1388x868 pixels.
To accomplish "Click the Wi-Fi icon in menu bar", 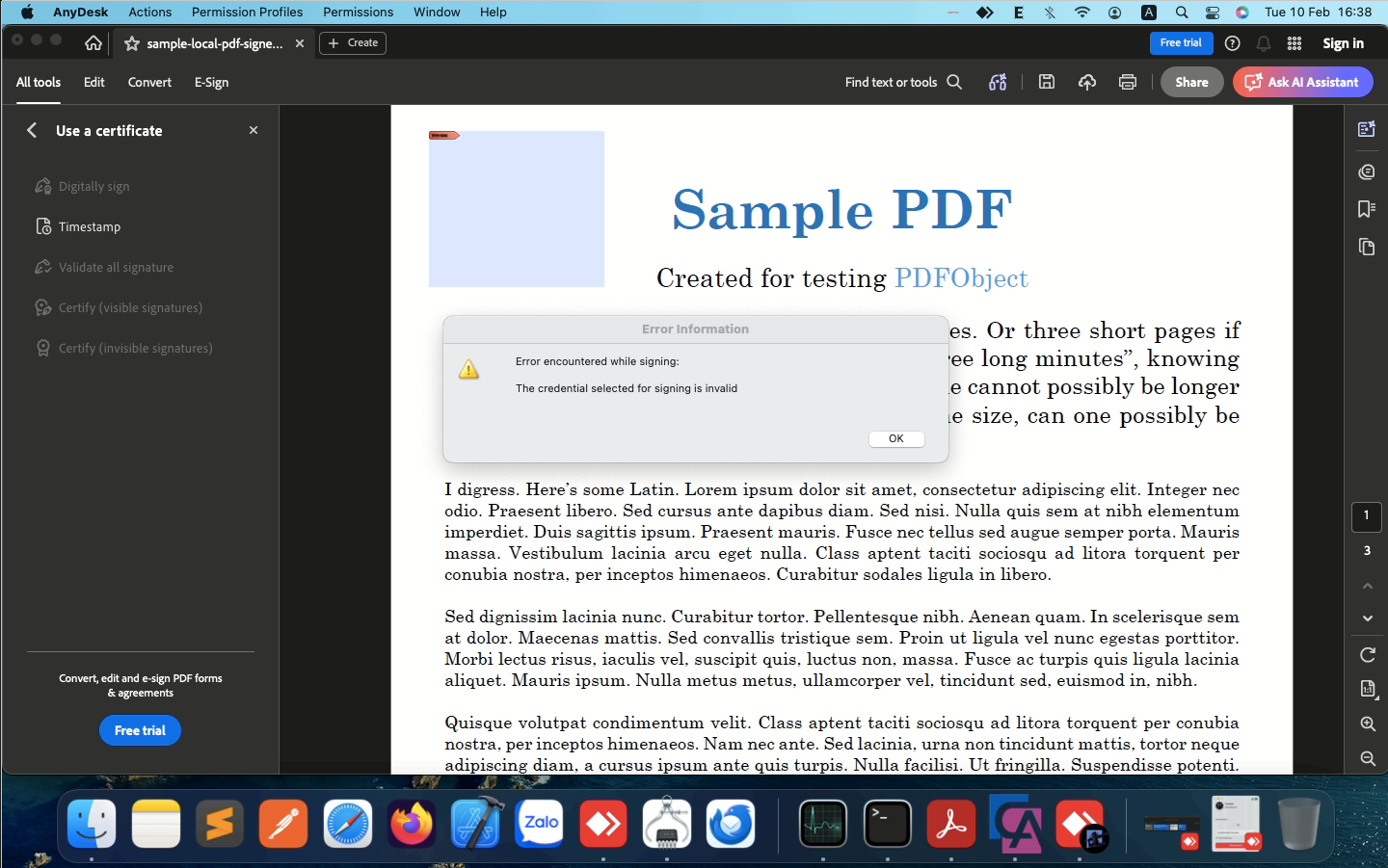I will coord(1081,13).
